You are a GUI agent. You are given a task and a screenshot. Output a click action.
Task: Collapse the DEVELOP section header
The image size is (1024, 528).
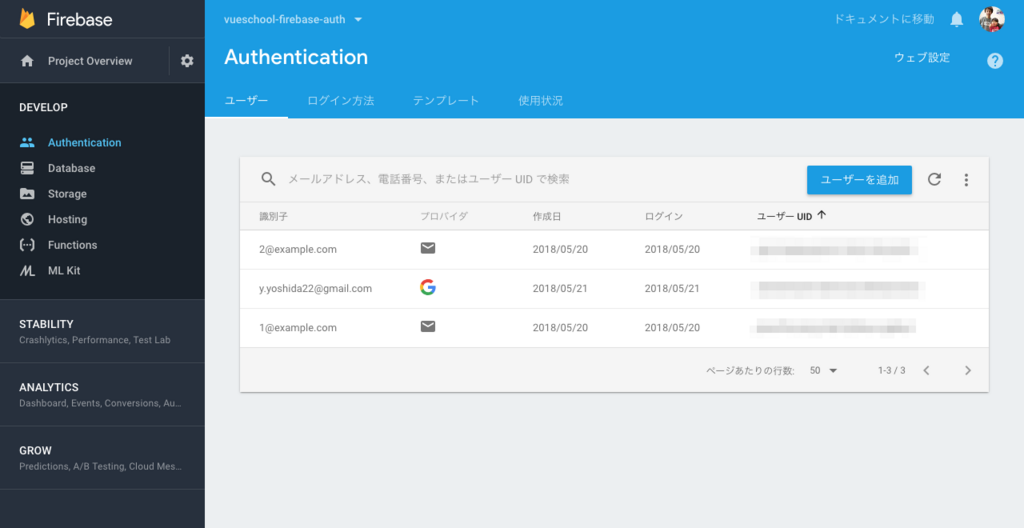[43, 107]
